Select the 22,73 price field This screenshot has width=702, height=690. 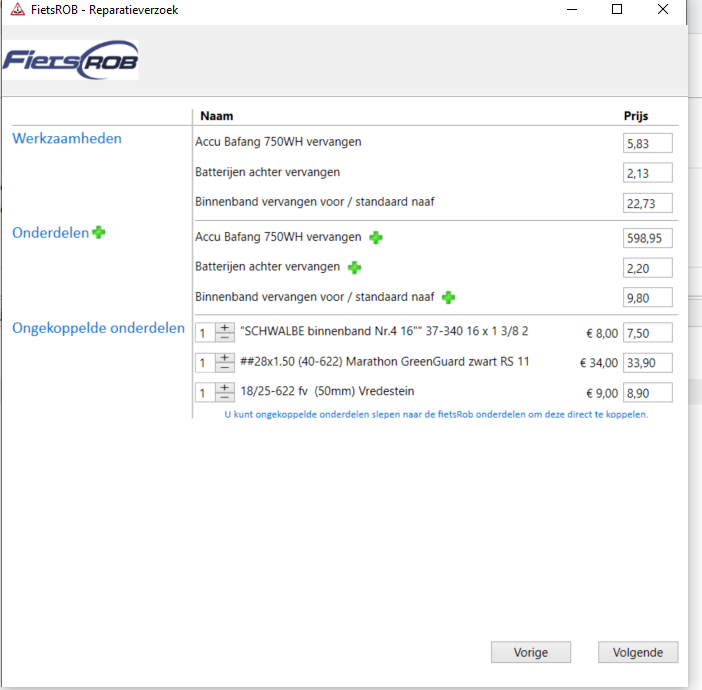(x=647, y=203)
